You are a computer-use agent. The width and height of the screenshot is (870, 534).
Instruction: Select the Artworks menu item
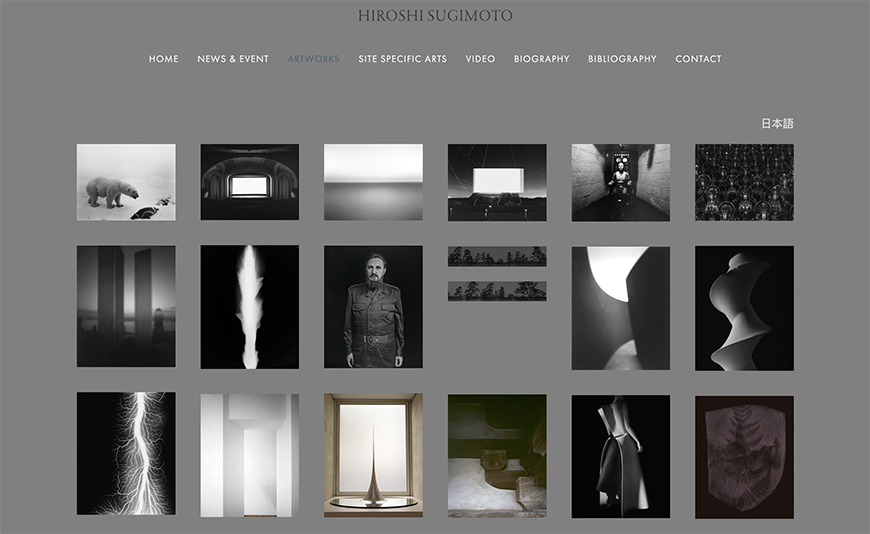313,59
